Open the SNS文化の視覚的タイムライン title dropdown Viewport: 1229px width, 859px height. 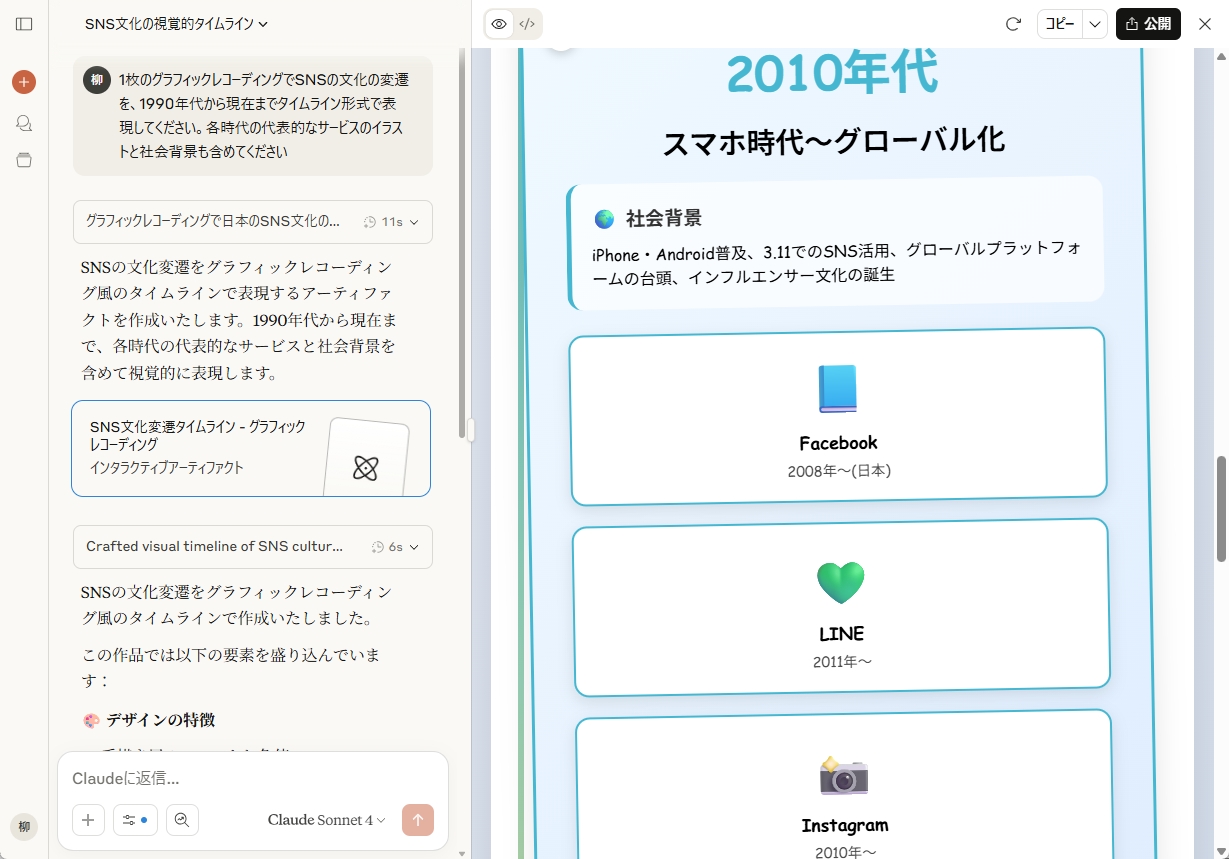(177, 24)
